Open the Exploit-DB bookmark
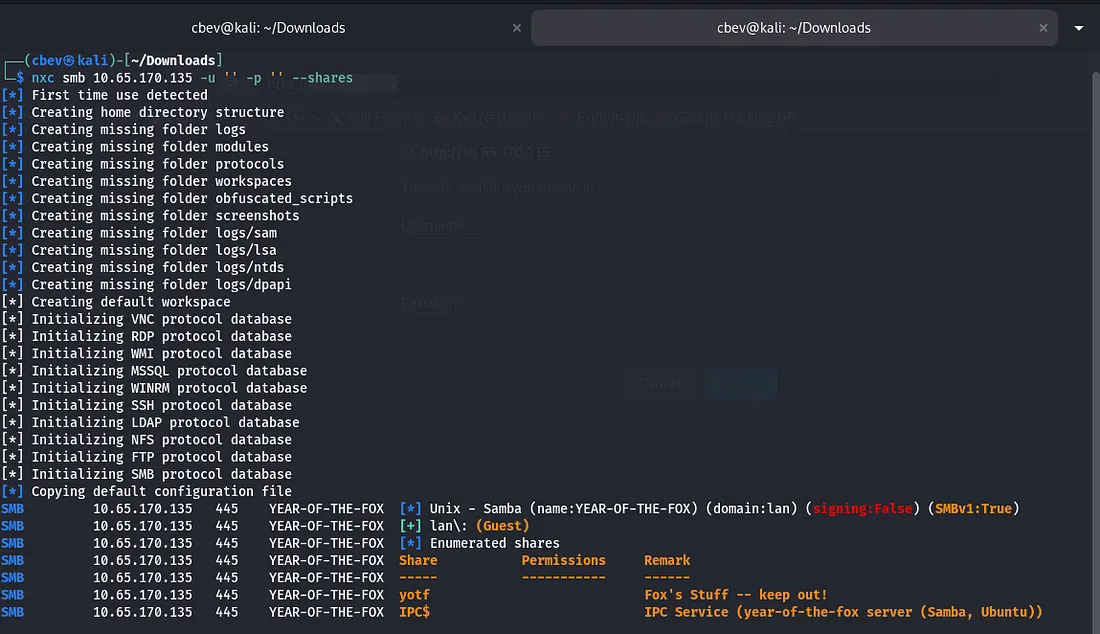 (x=610, y=118)
